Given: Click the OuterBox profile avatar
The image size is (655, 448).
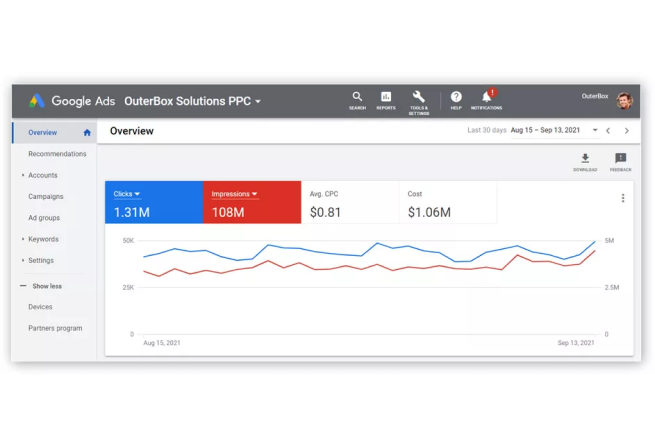Looking at the screenshot, I should click(625, 101).
